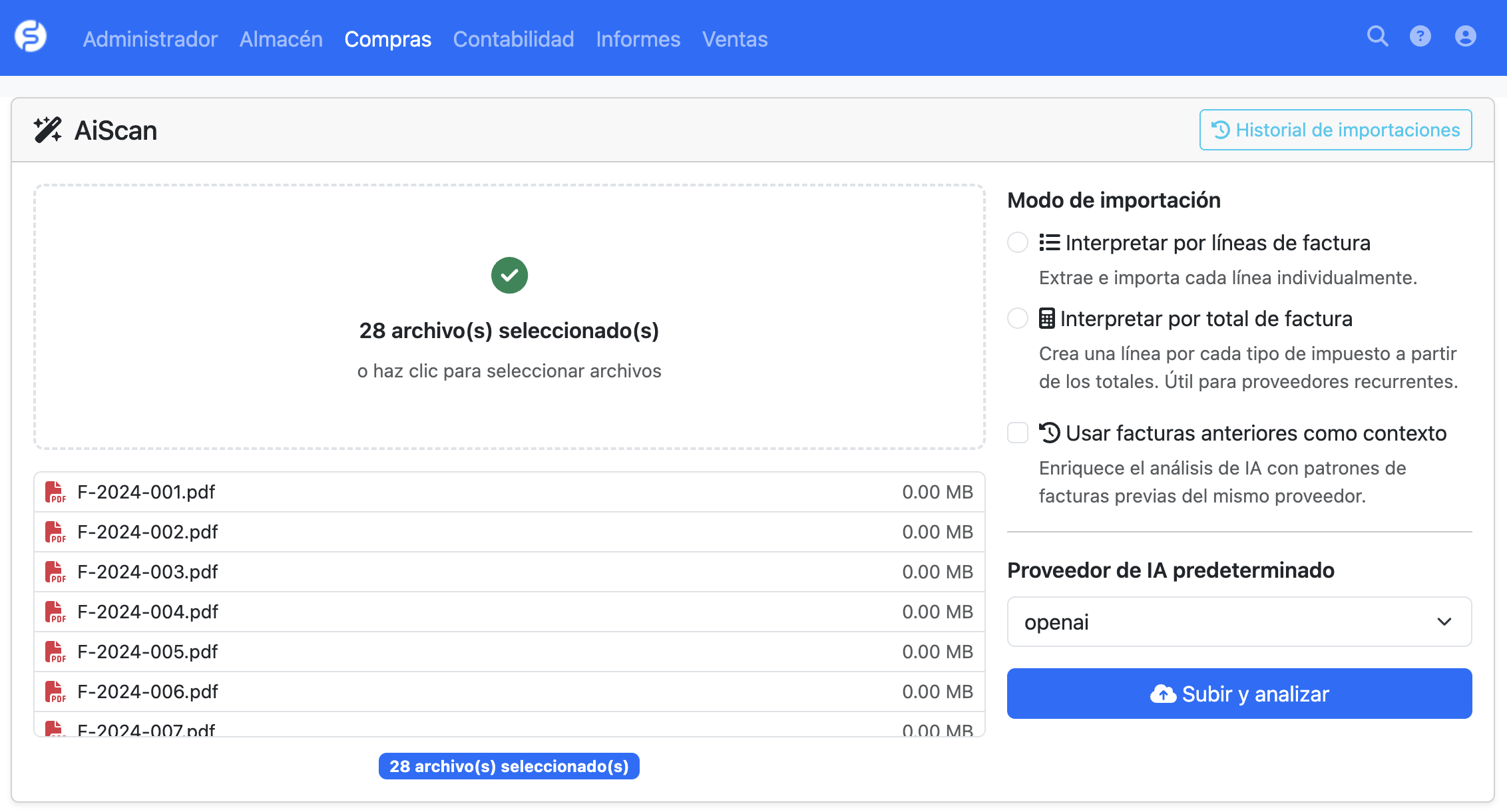The height and width of the screenshot is (812, 1507).
Task: Open the user account icon
Action: pyautogui.click(x=1465, y=36)
